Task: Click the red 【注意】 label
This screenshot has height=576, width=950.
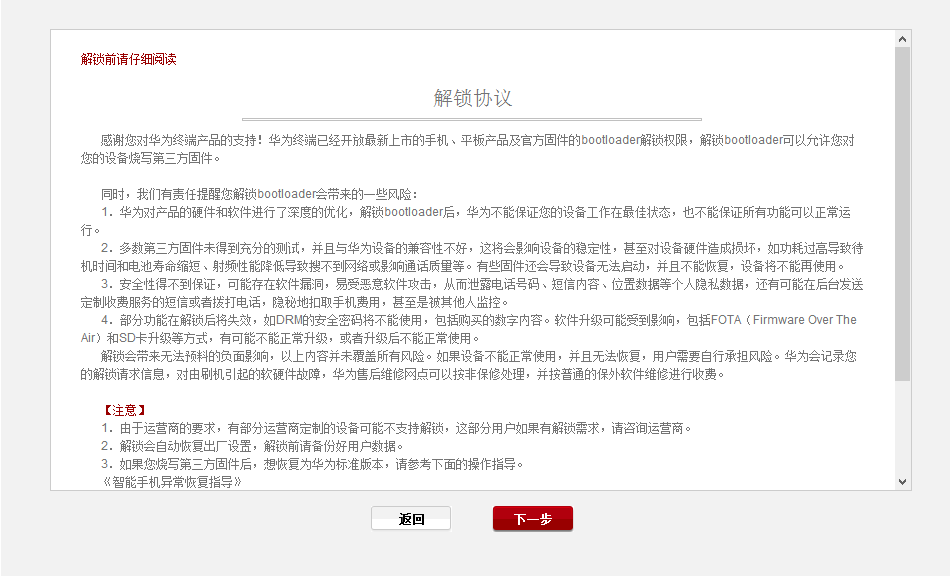Action: [124, 411]
